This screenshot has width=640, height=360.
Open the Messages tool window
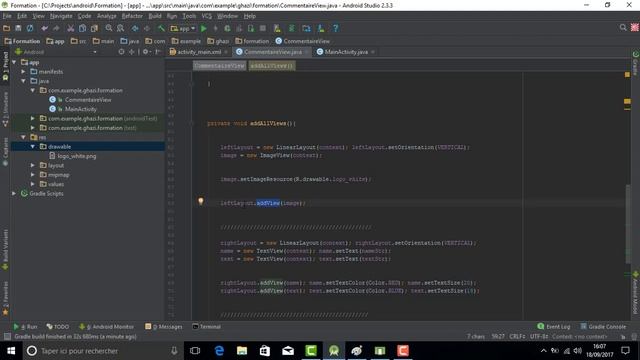click(x=164, y=327)
